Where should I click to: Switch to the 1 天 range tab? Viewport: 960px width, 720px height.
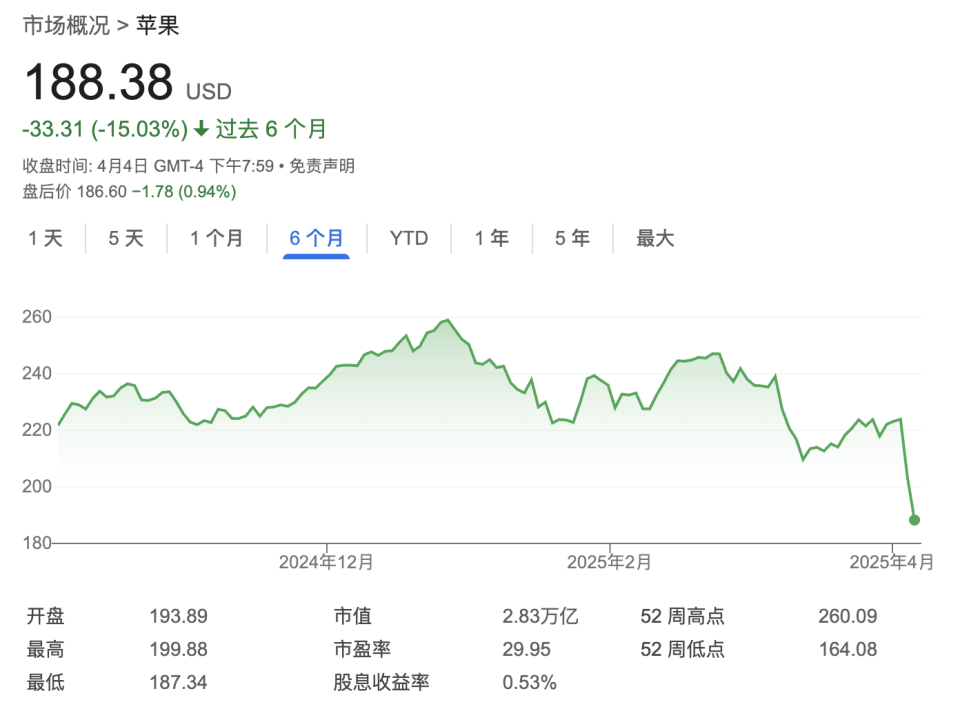tap(45, 238)
